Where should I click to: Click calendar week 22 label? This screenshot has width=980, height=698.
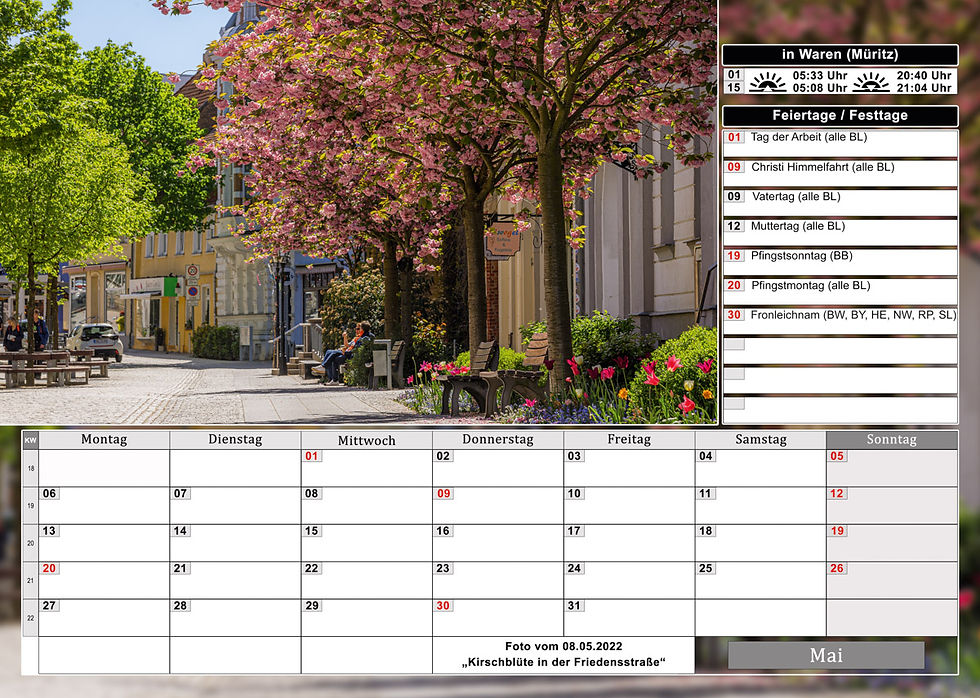[x=30, y=618]
